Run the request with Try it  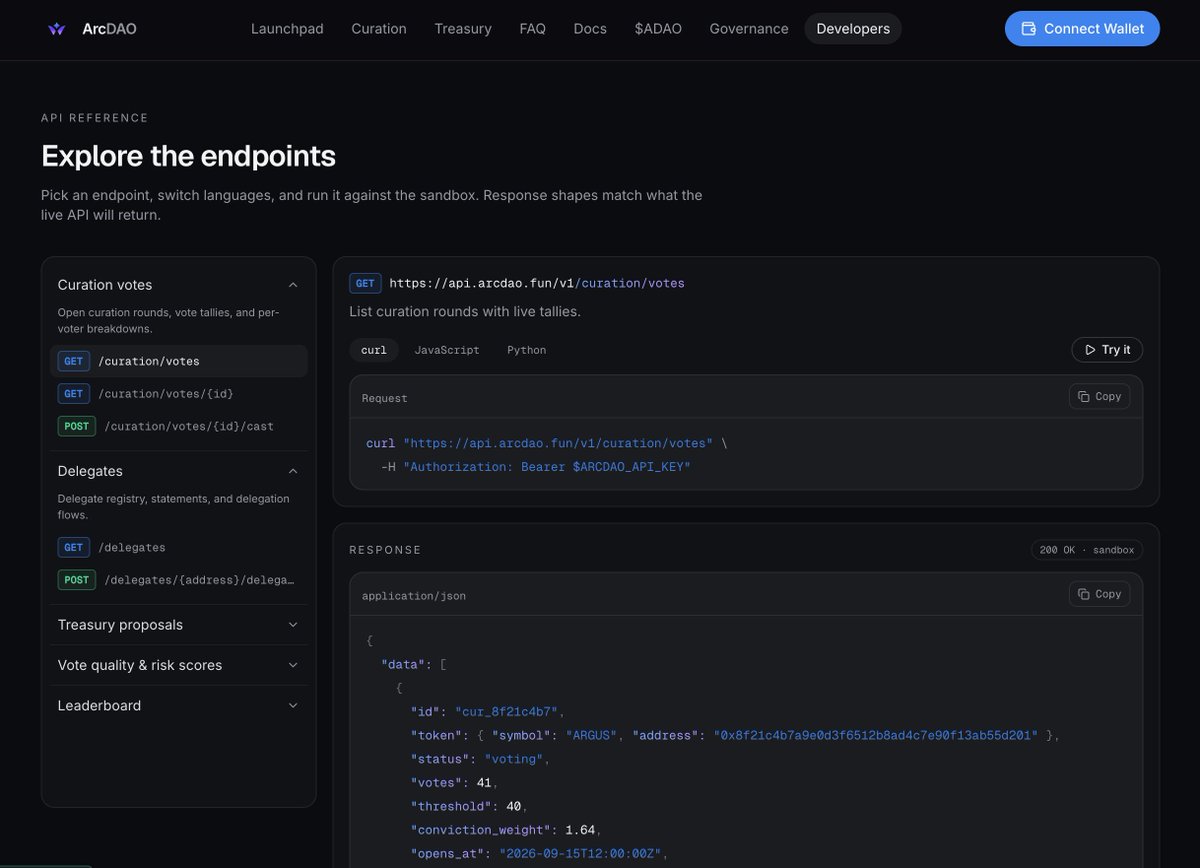(x=1107, y=350)
